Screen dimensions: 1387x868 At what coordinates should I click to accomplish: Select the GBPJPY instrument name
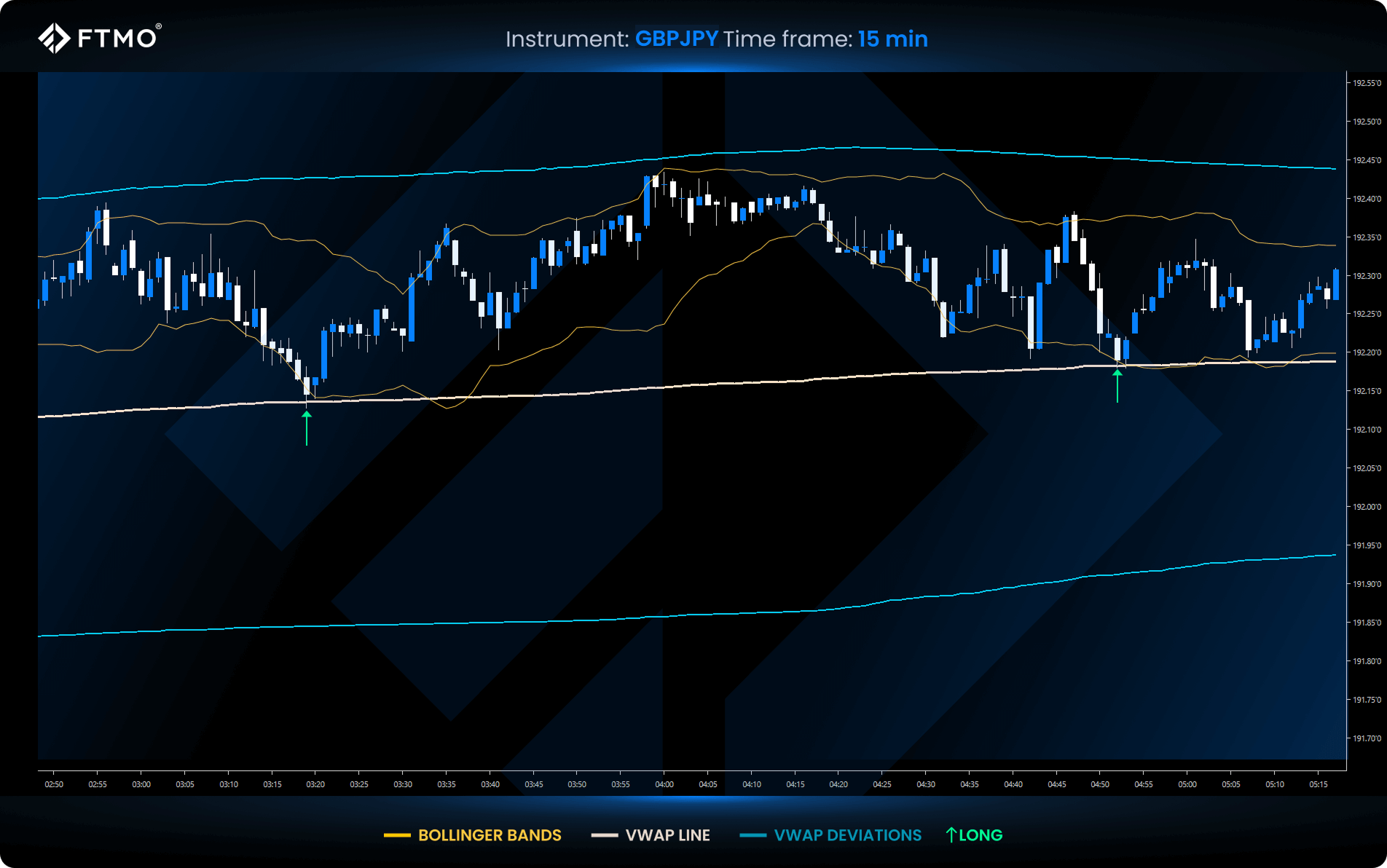[x=676, y=39]
